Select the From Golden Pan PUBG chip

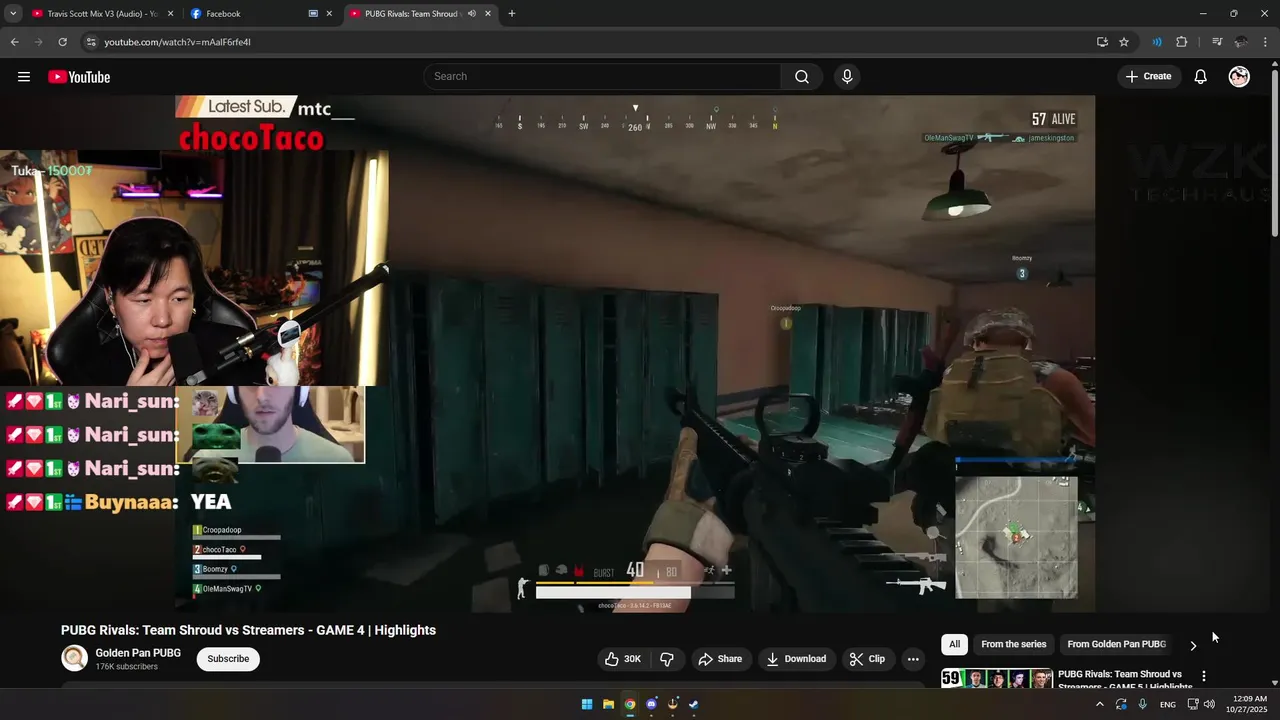point(1116,645)
